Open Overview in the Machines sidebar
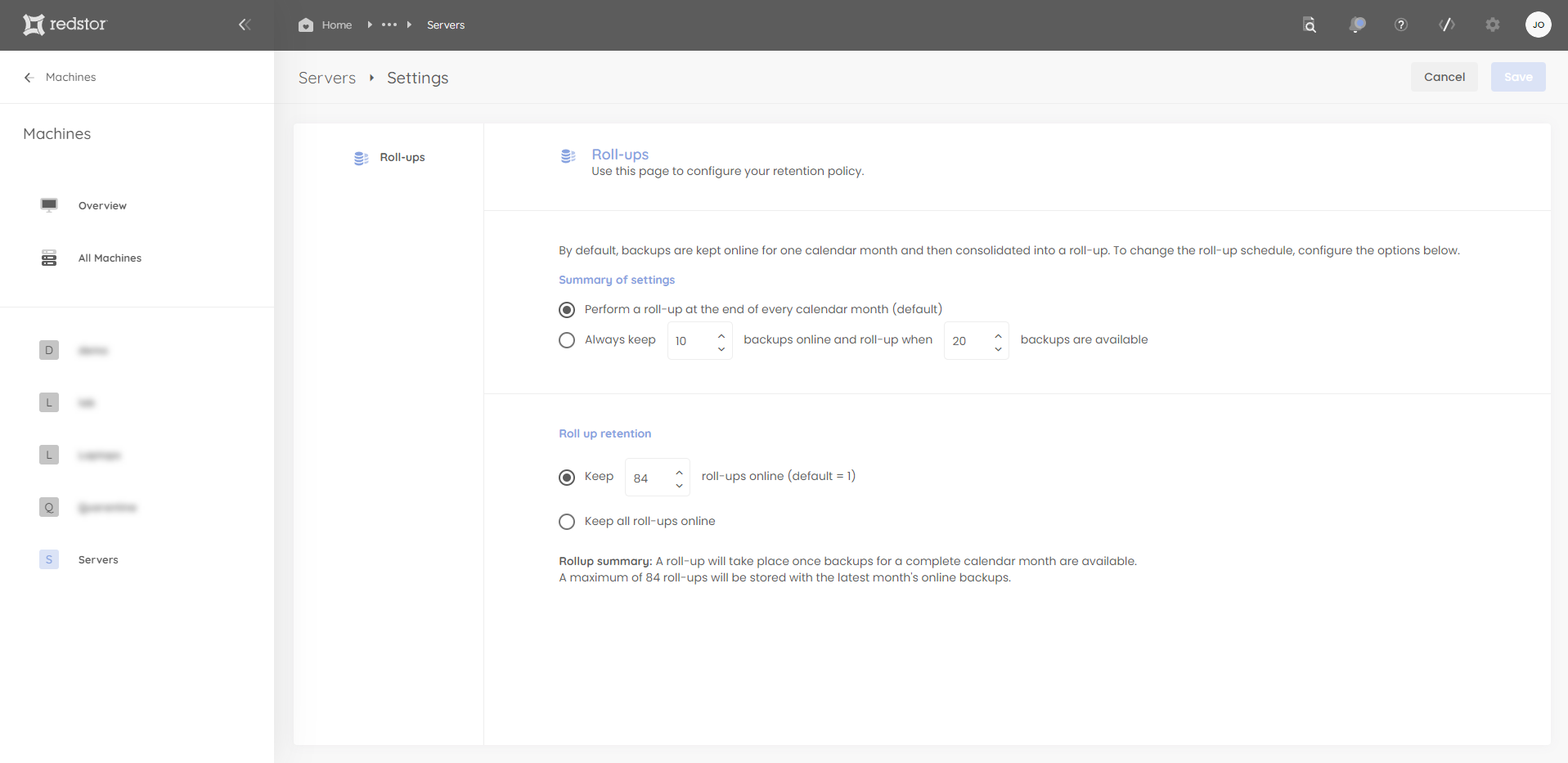This screenshot has width=1568, height=763. pos(102,206)
